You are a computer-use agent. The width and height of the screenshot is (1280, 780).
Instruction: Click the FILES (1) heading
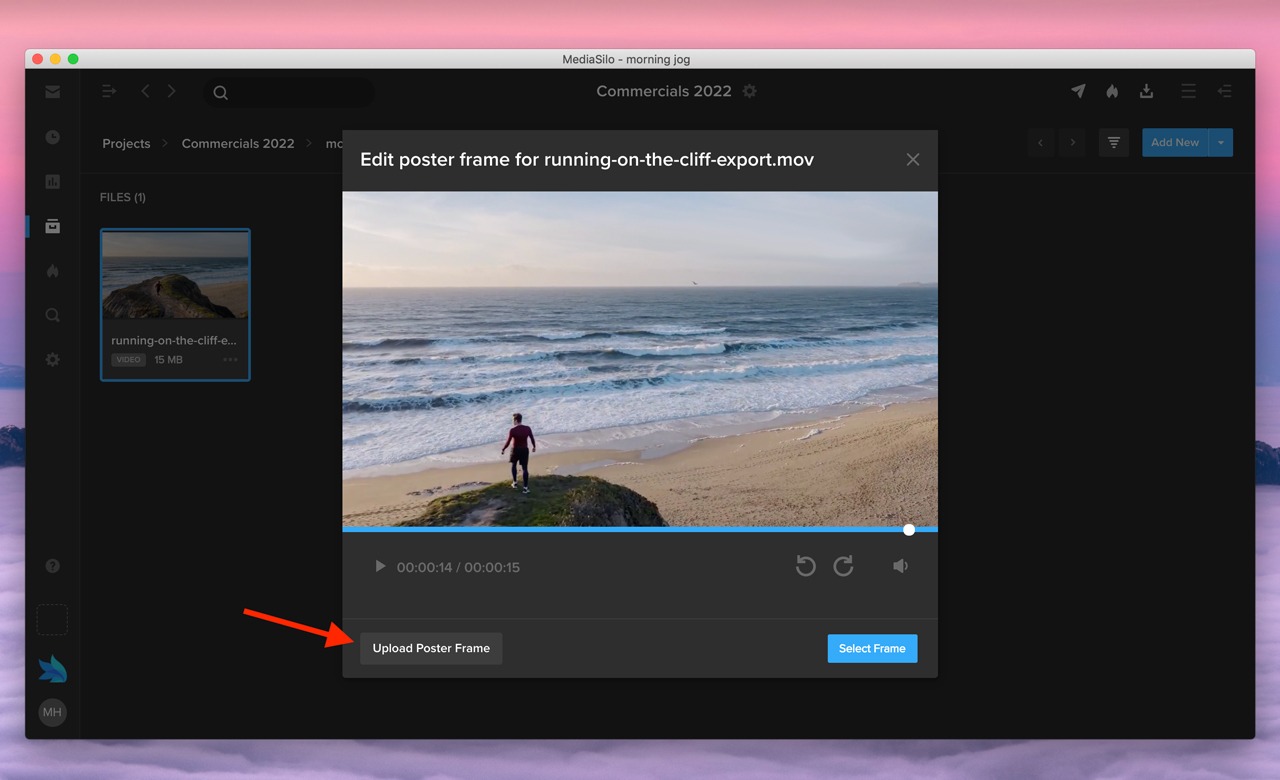click(x=123, y=197)
